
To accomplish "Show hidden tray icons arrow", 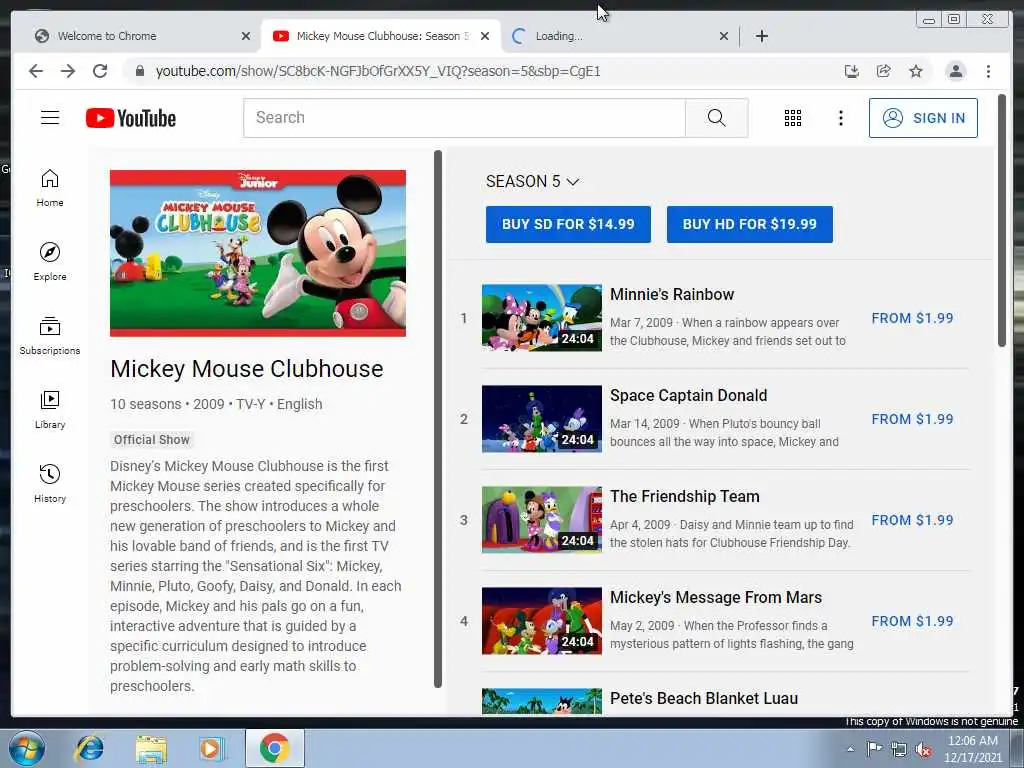I will click(850, 749).
